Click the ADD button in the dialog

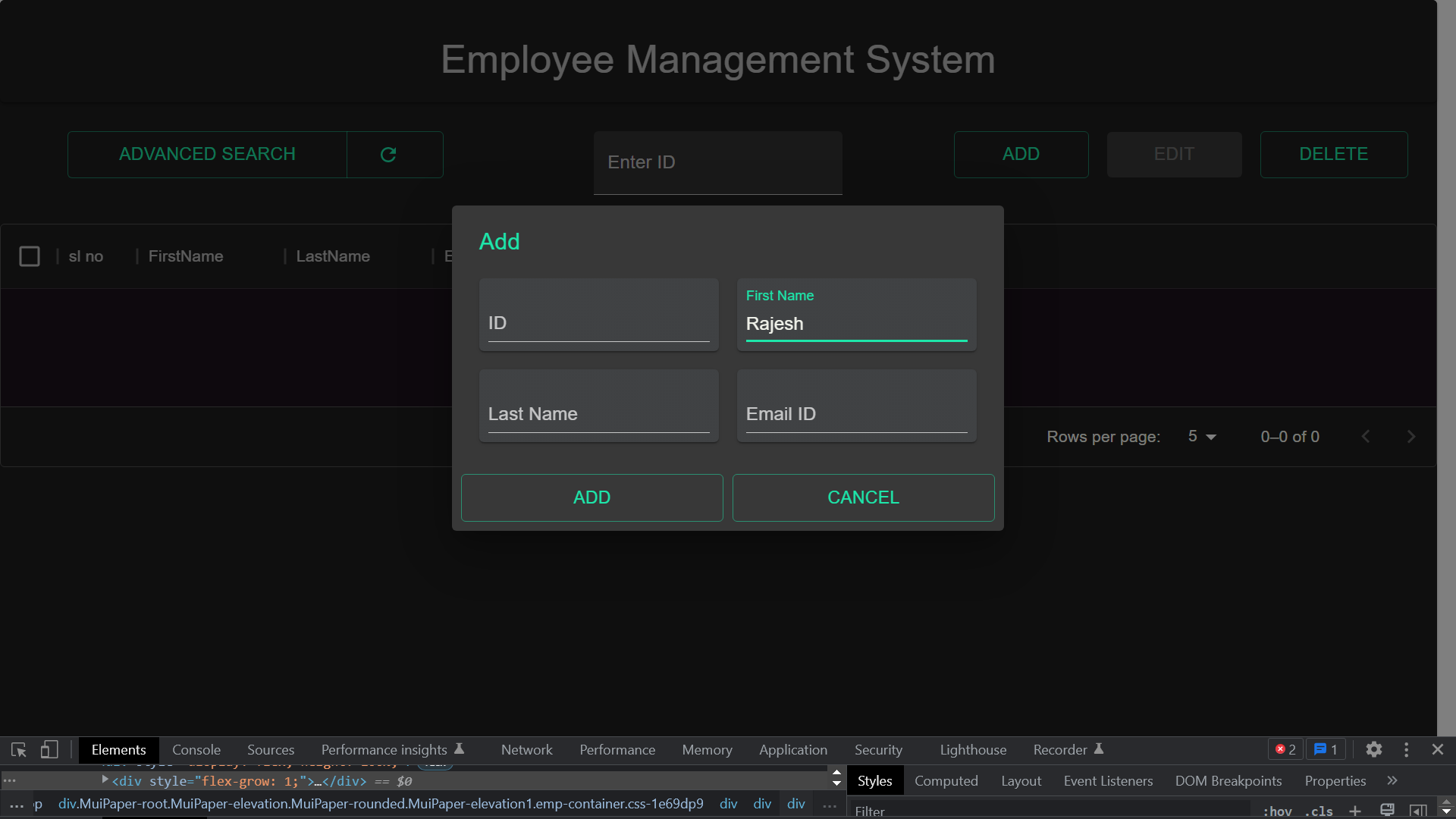click(592, 497)
